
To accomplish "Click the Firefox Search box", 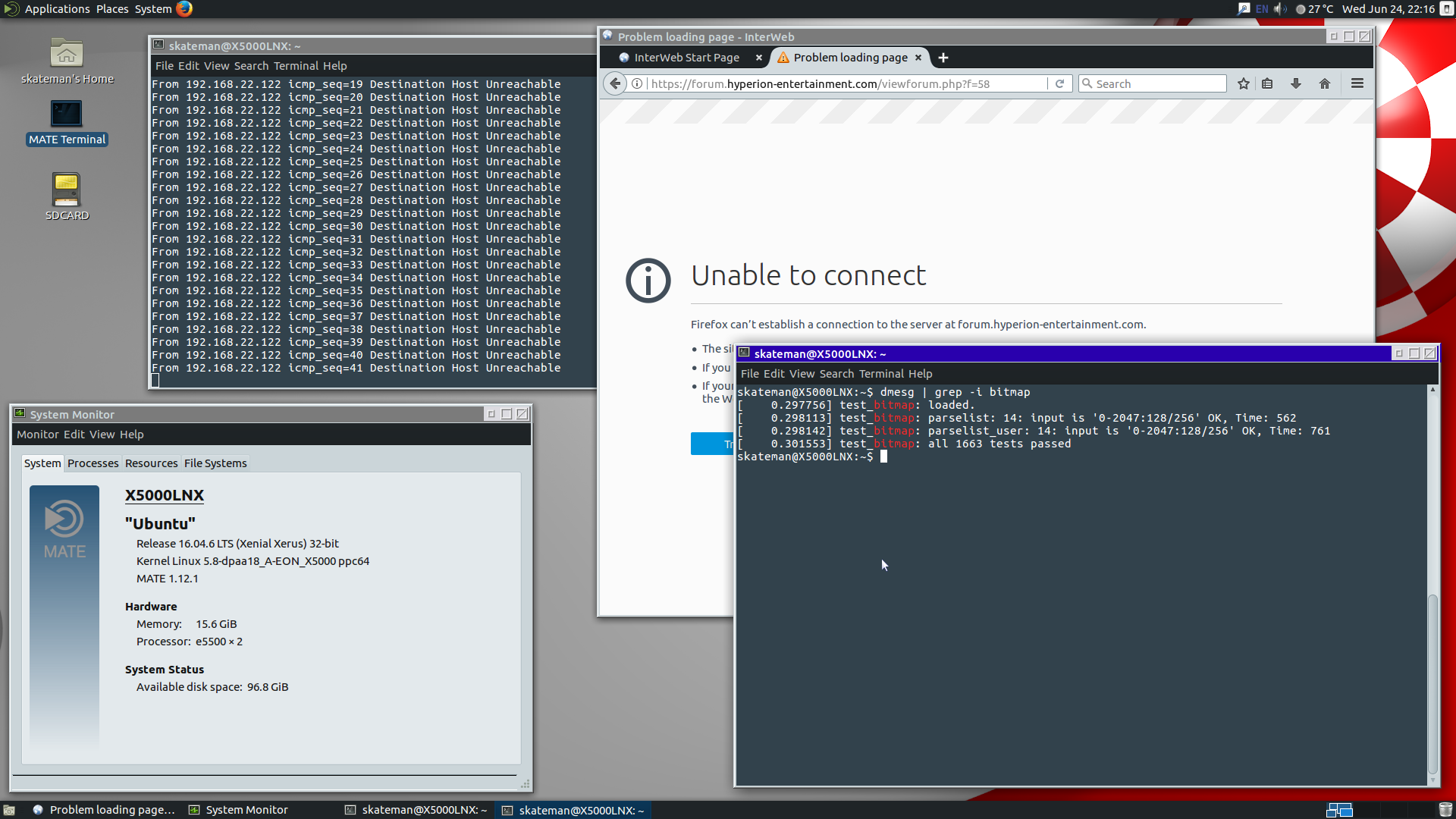I will pyautogui.click(x=1152, y=83).
